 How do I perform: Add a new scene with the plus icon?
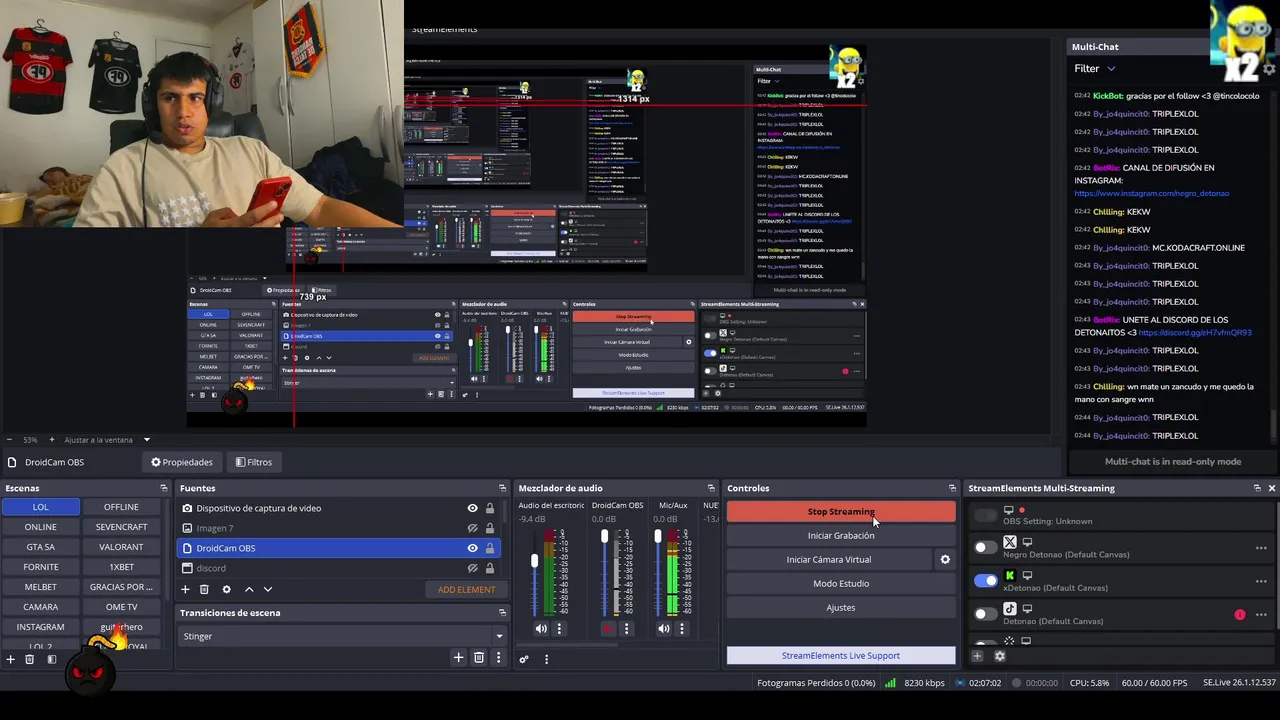pyautogui.click(x=10, y=659)
